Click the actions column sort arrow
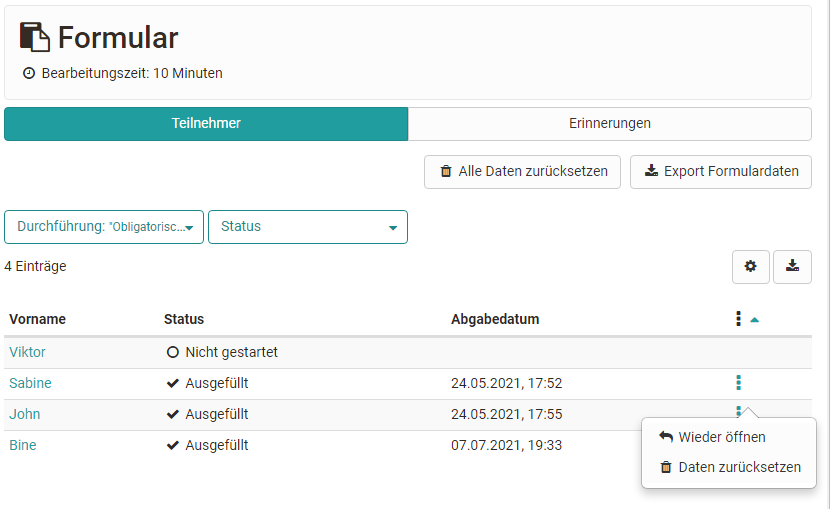 (x=755, y=320)
